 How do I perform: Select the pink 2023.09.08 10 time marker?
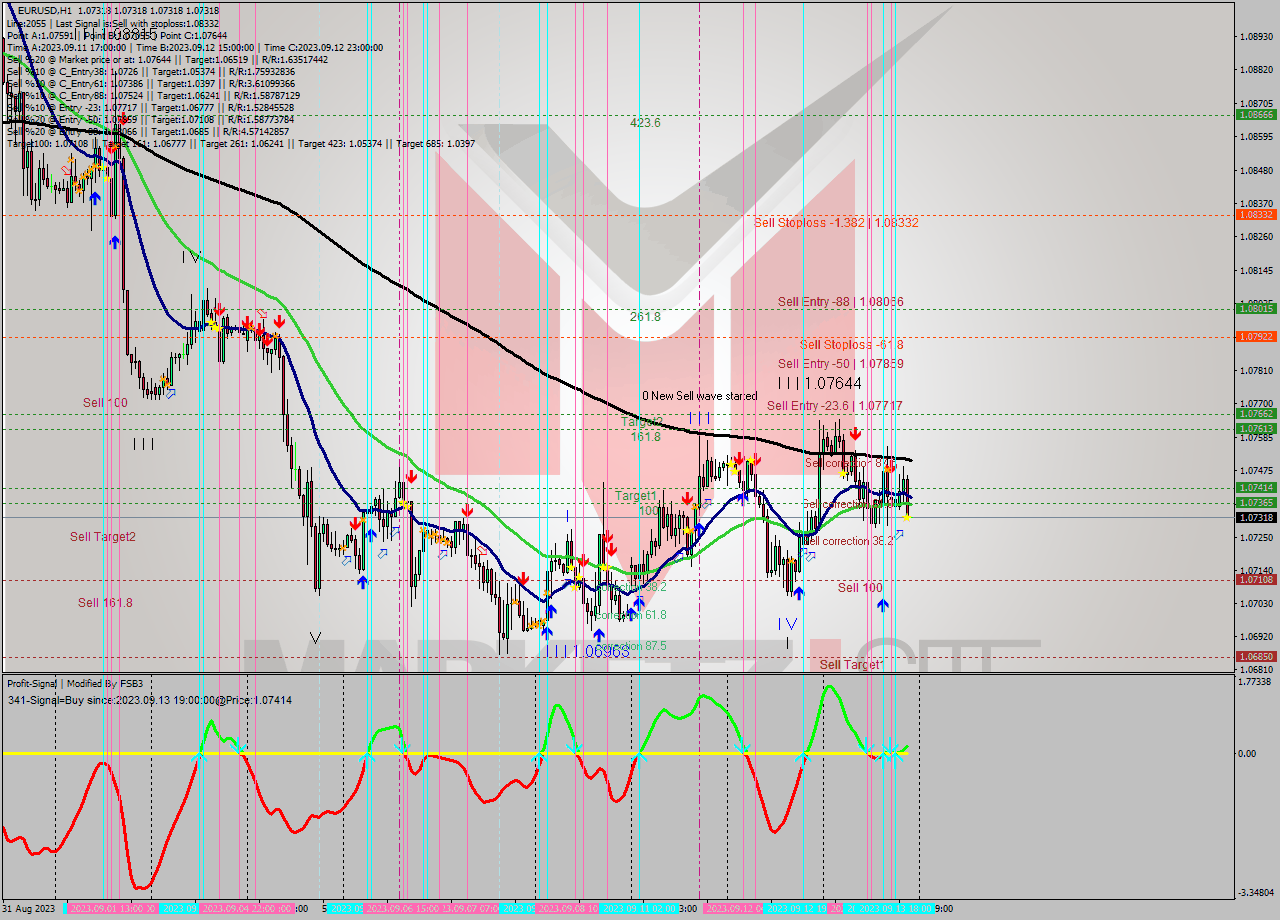click(568, 909)
